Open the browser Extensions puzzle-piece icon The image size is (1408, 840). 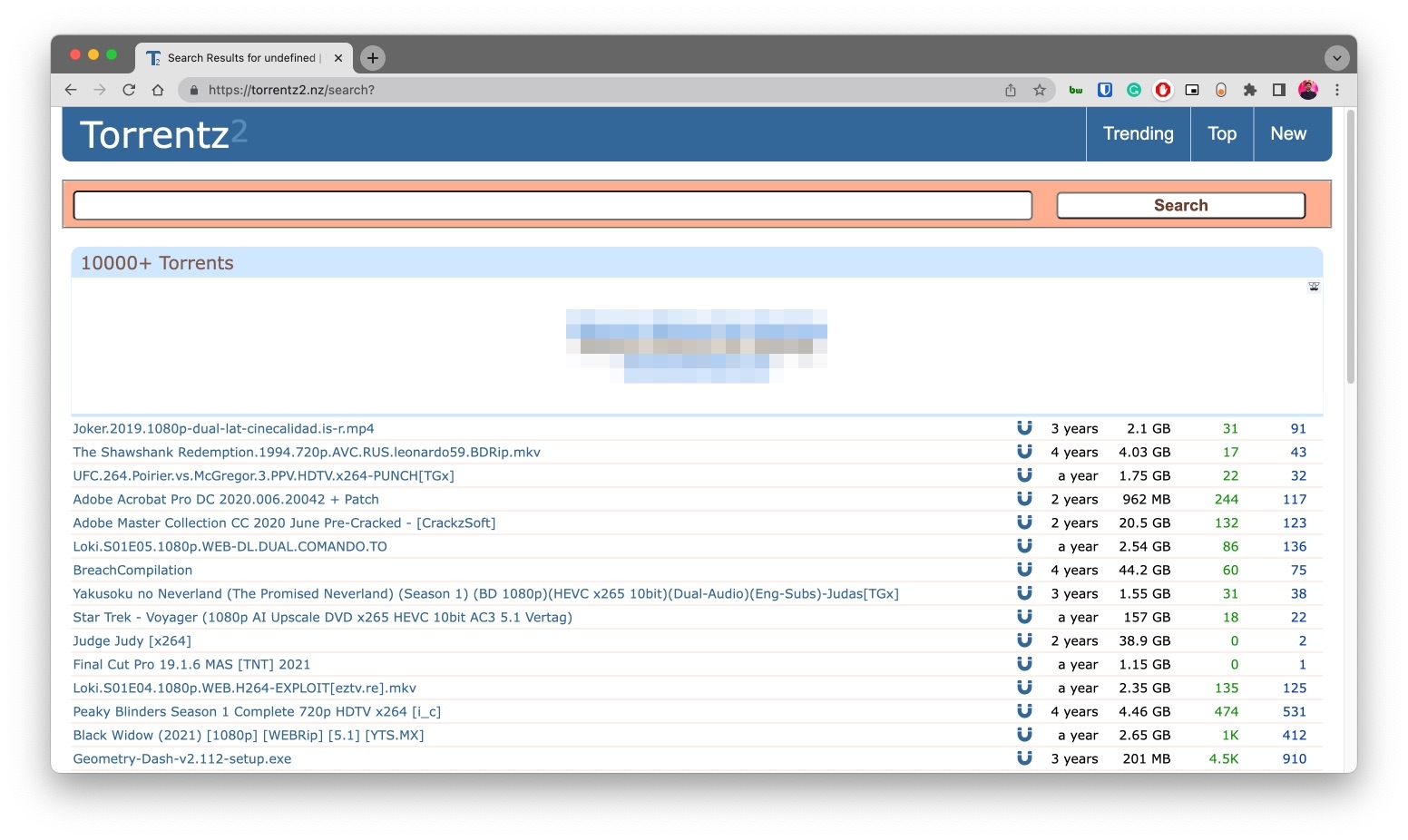click(1250, 90)
